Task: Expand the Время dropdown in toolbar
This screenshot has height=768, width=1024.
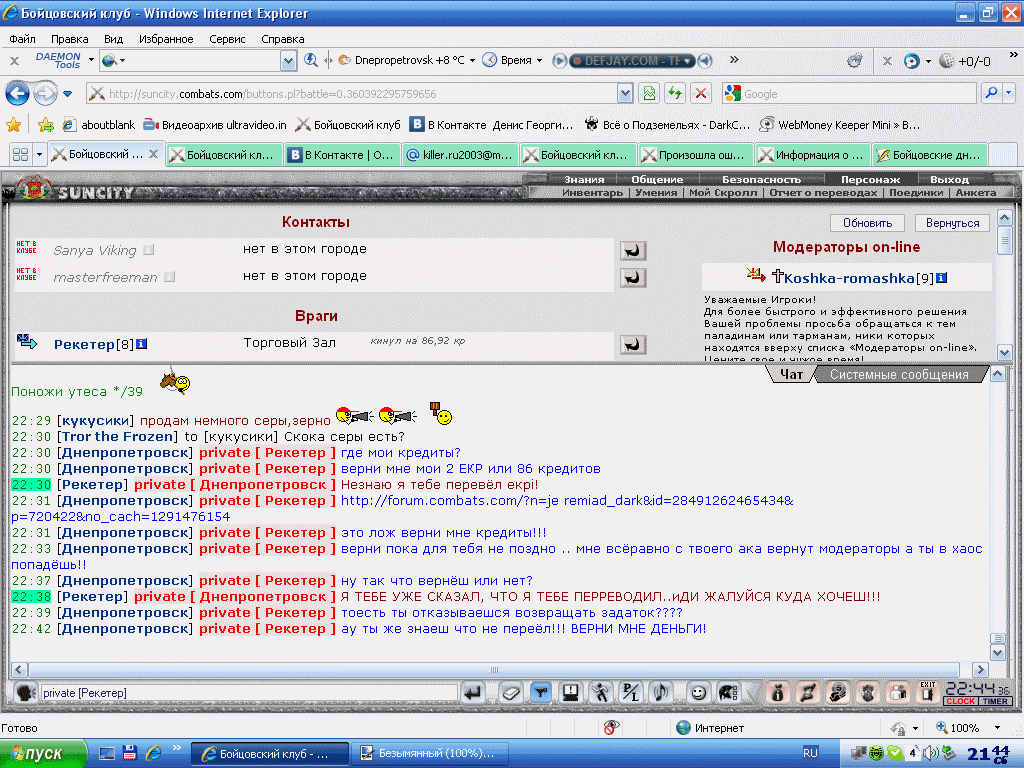Action: pos(539,60)
